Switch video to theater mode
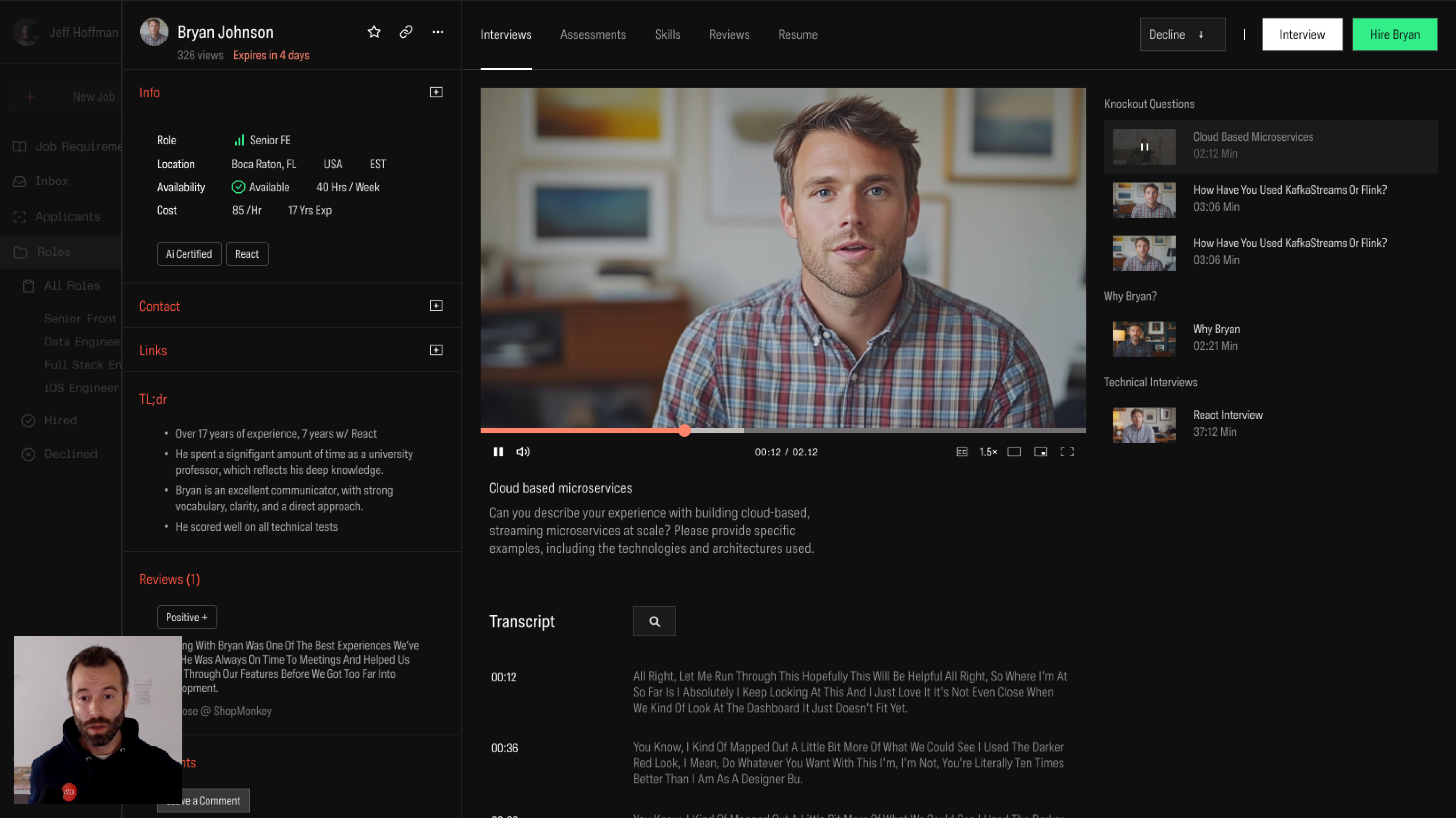Viewport: 1456px width, 818px height. coord(1014,452)
